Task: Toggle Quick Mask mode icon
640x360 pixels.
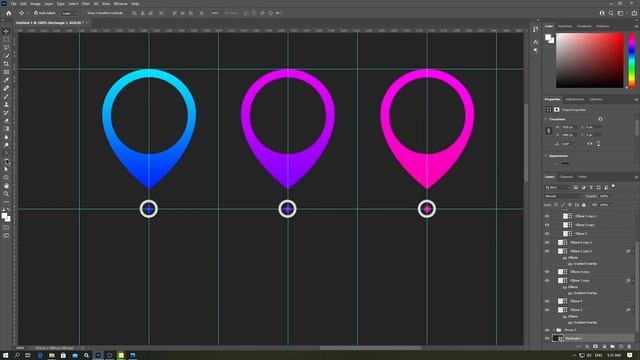Action: tap(6, 227)
